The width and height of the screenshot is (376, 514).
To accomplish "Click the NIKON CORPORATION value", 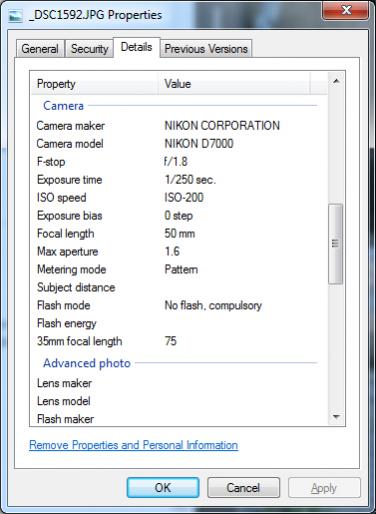I will click(x=222, y=126).
